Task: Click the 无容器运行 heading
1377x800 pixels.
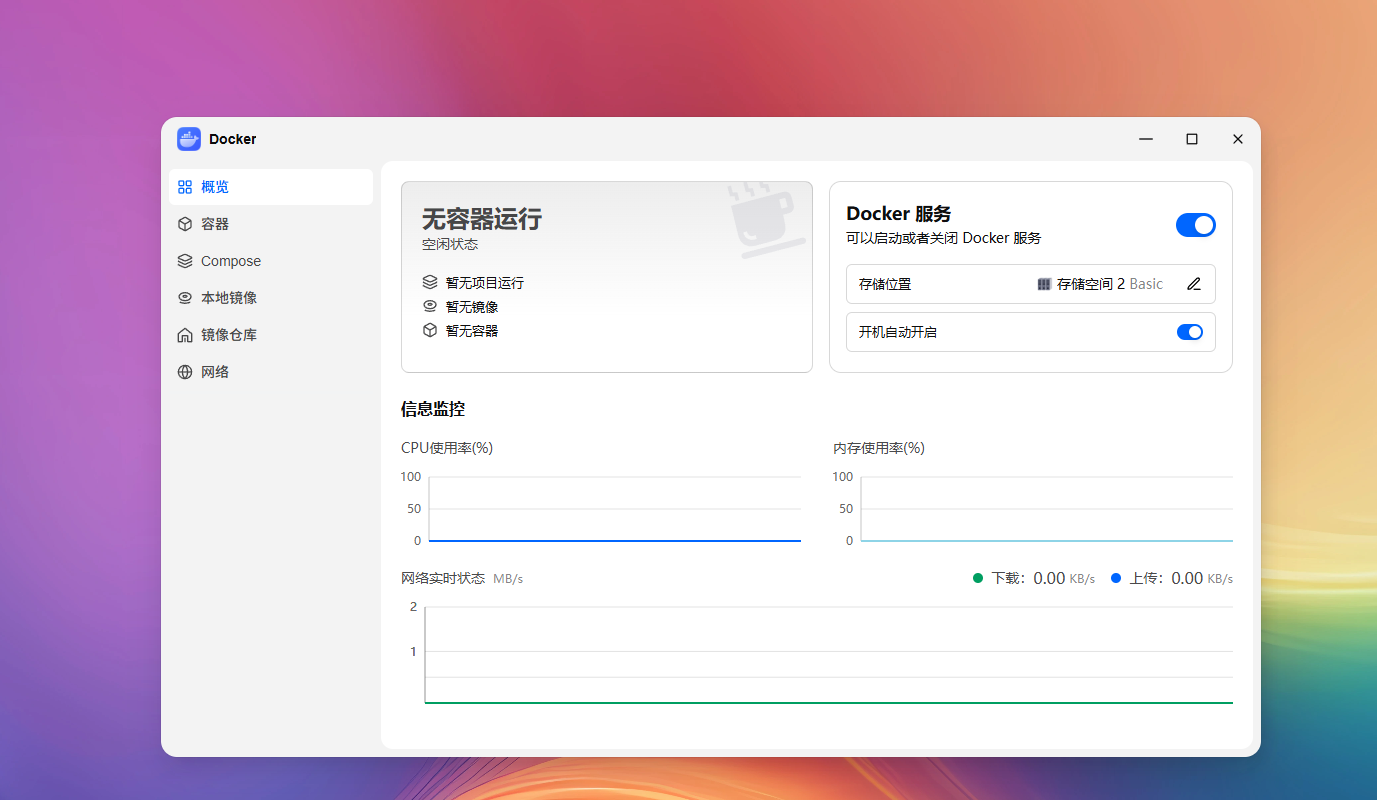Action: [482, 219]
